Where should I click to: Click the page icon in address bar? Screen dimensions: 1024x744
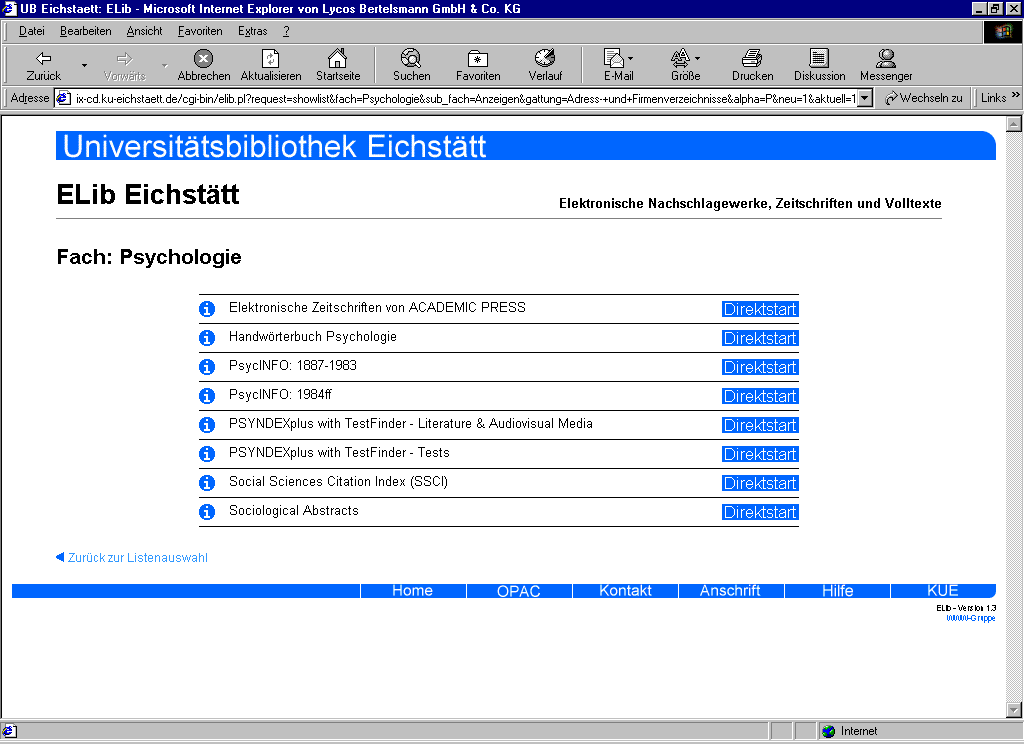pos(63,99)
